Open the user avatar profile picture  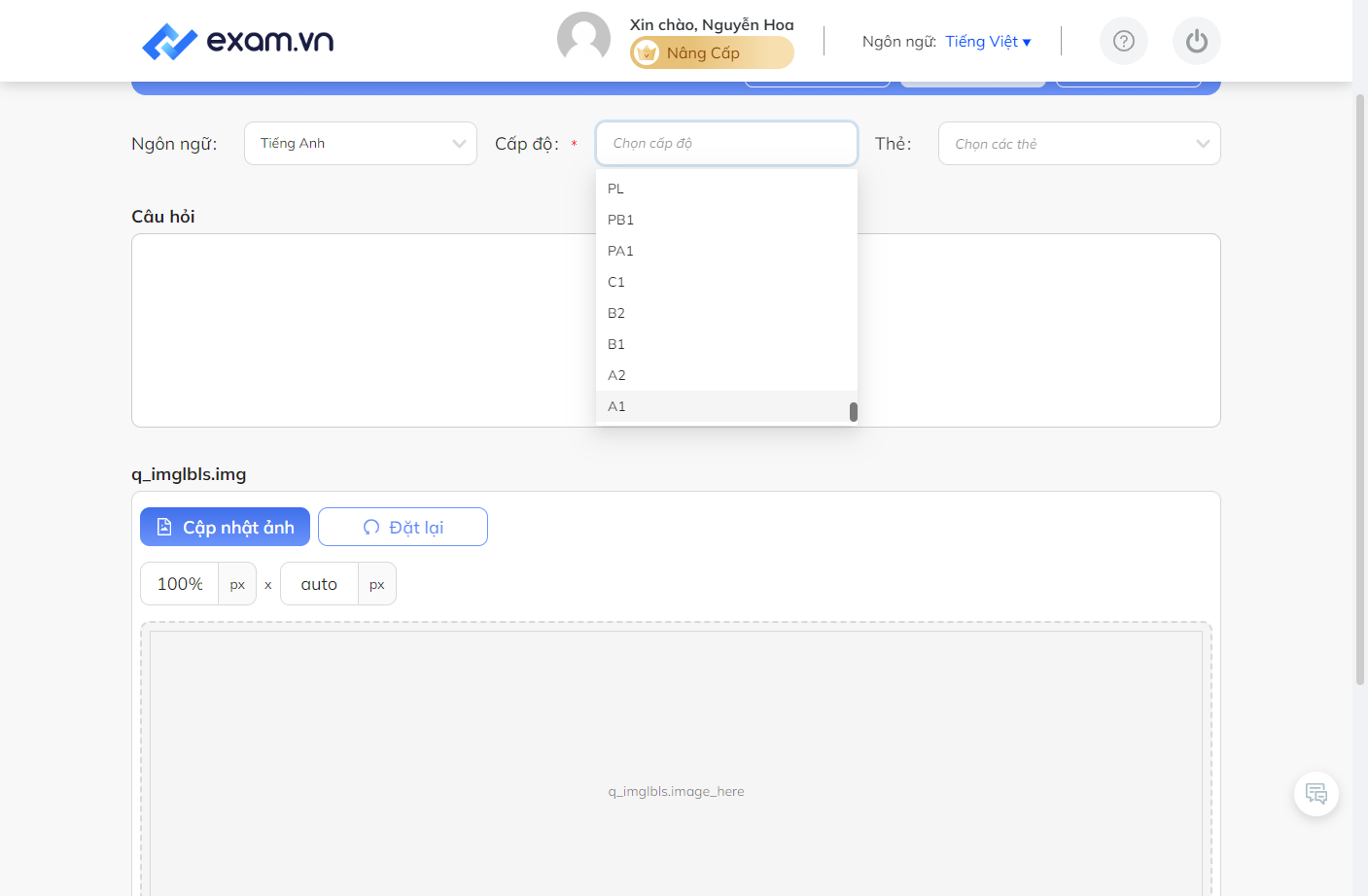coord(583,39)
